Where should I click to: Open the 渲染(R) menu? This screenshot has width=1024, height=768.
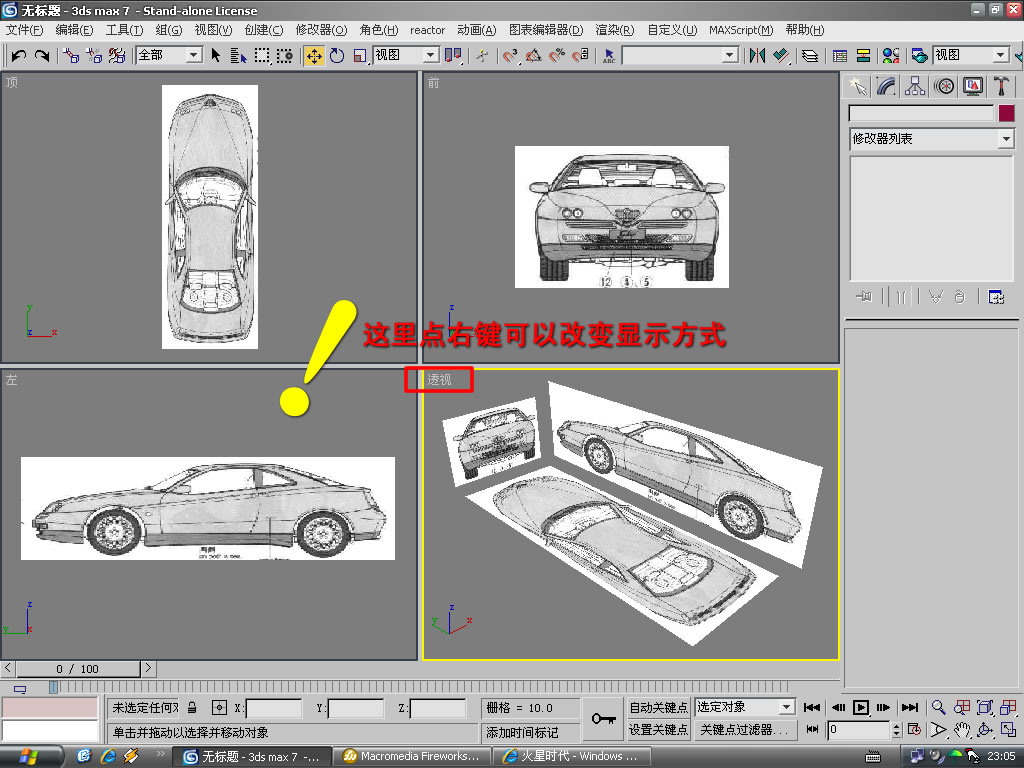pos(615,30)
